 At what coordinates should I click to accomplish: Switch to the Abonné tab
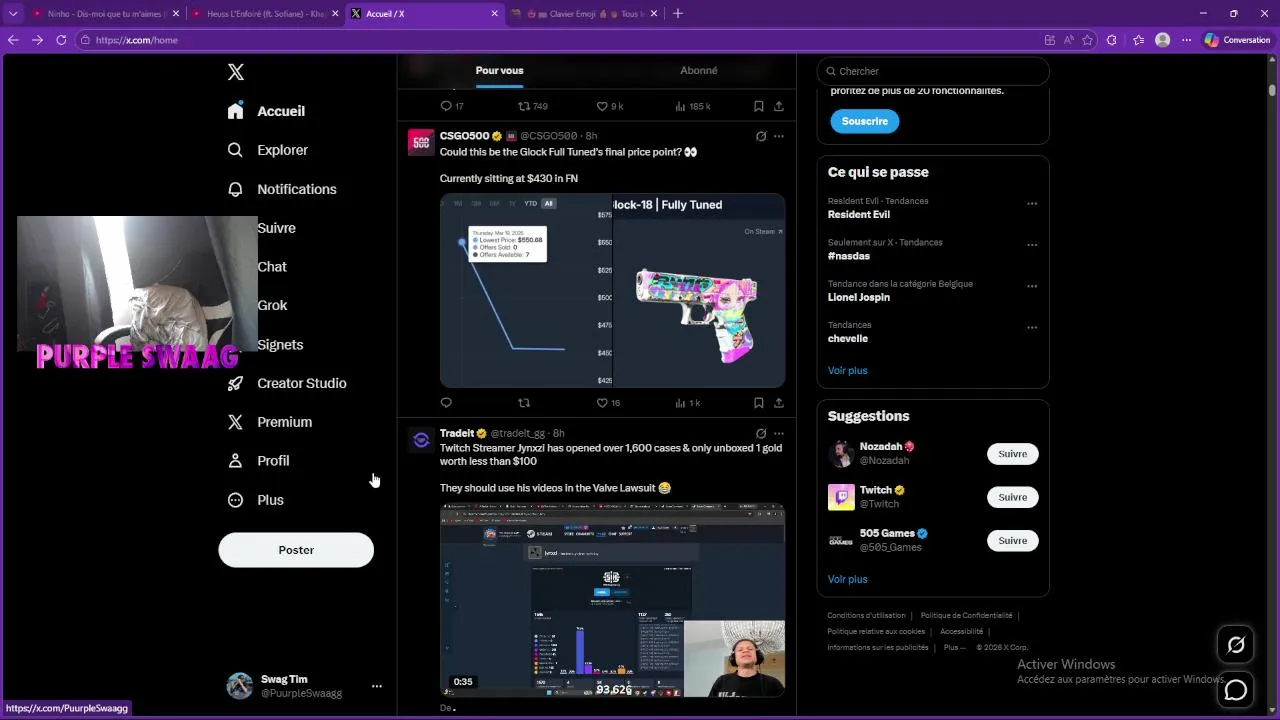click(698, 70)
